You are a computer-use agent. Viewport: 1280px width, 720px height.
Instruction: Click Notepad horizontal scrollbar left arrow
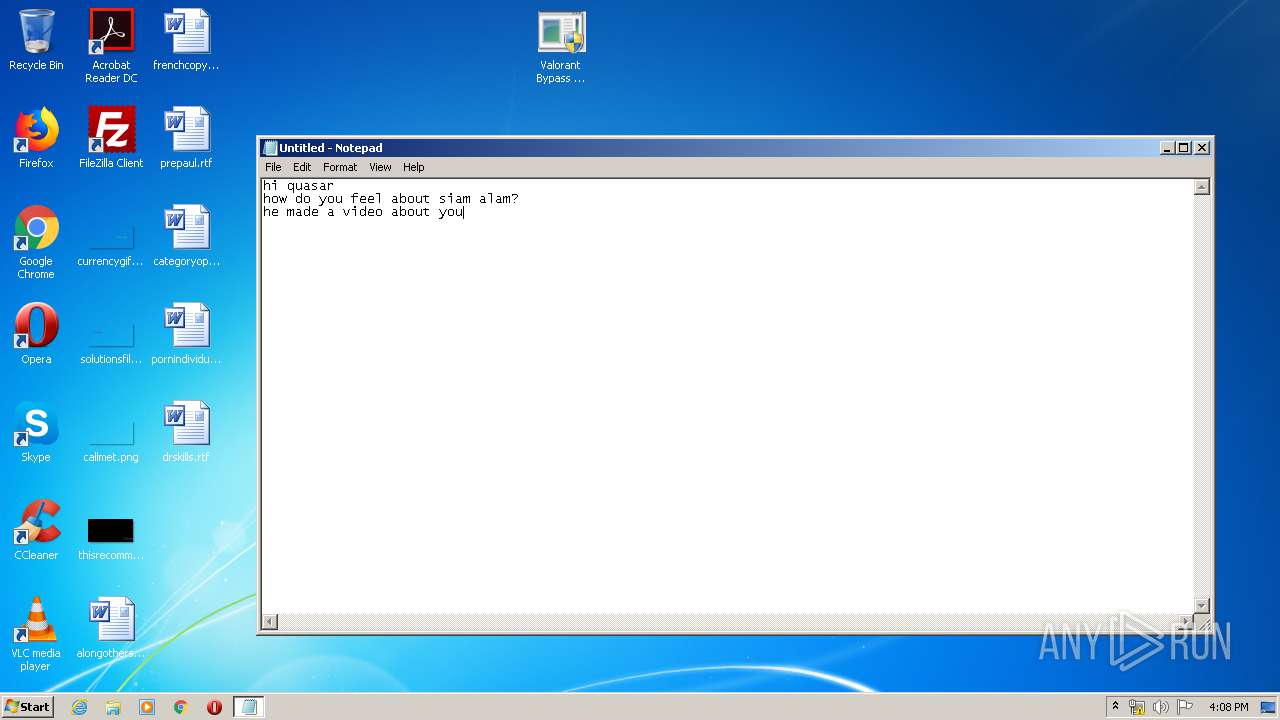coord(269,622)
